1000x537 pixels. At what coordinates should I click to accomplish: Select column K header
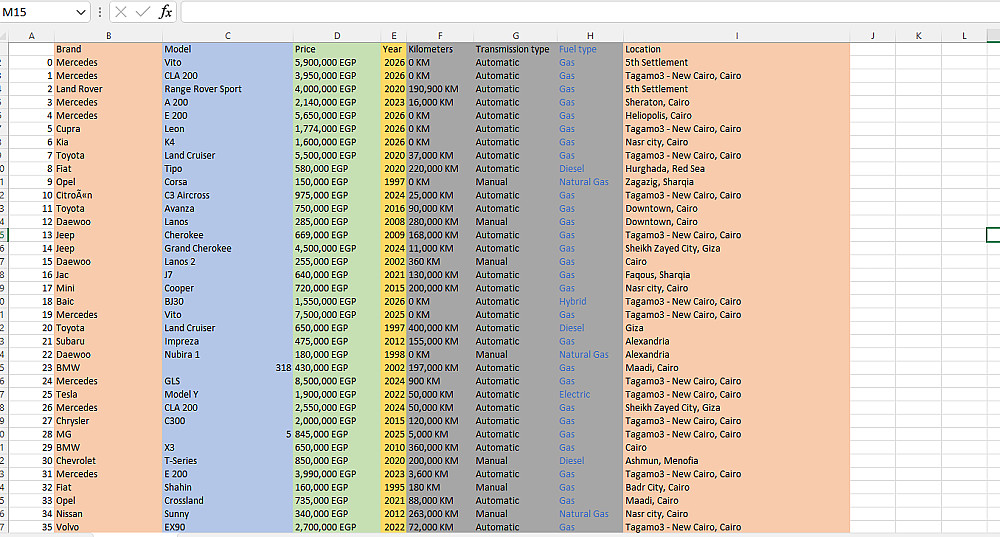[x=918, y=36]
